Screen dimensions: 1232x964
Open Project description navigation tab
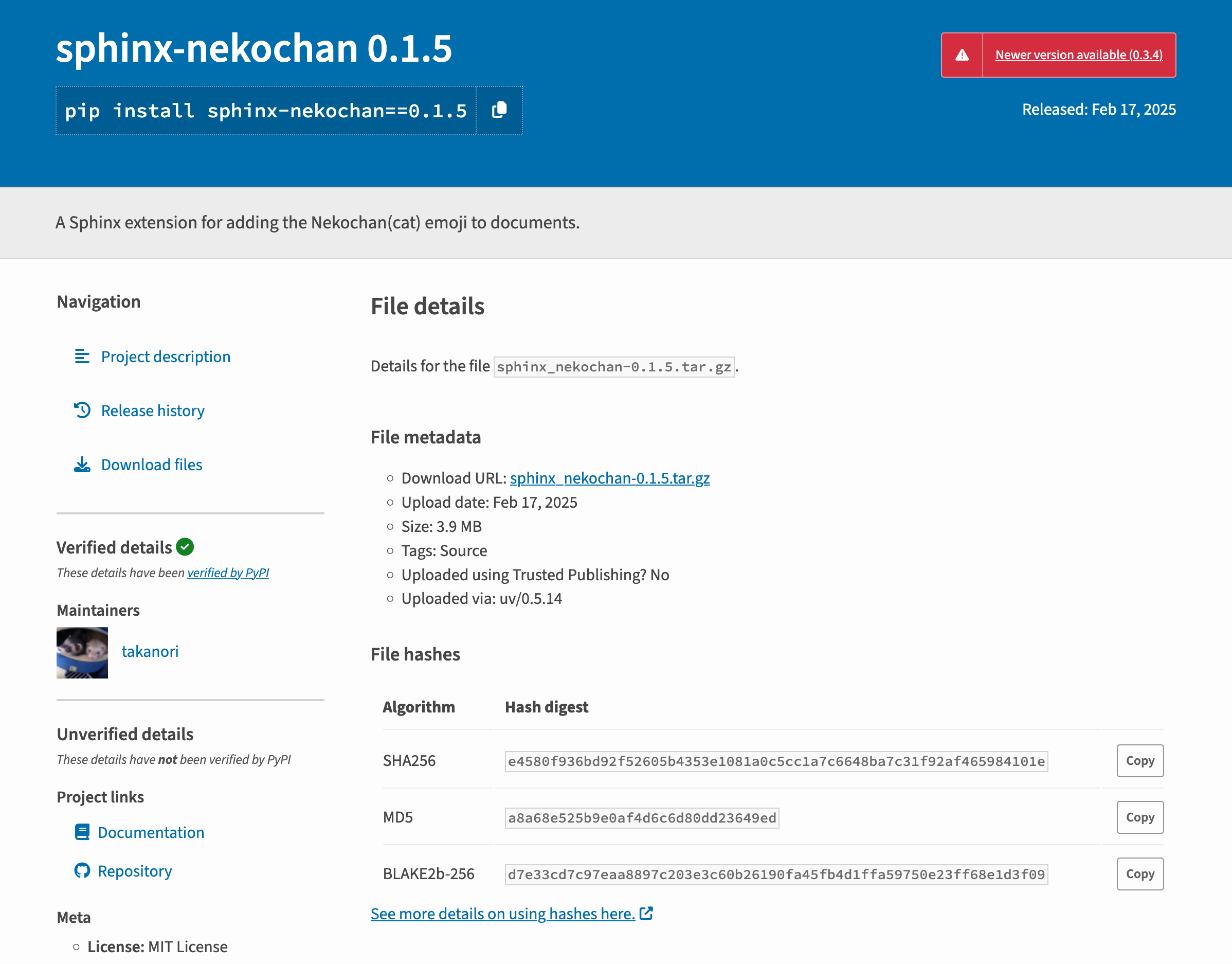(165, 356)
